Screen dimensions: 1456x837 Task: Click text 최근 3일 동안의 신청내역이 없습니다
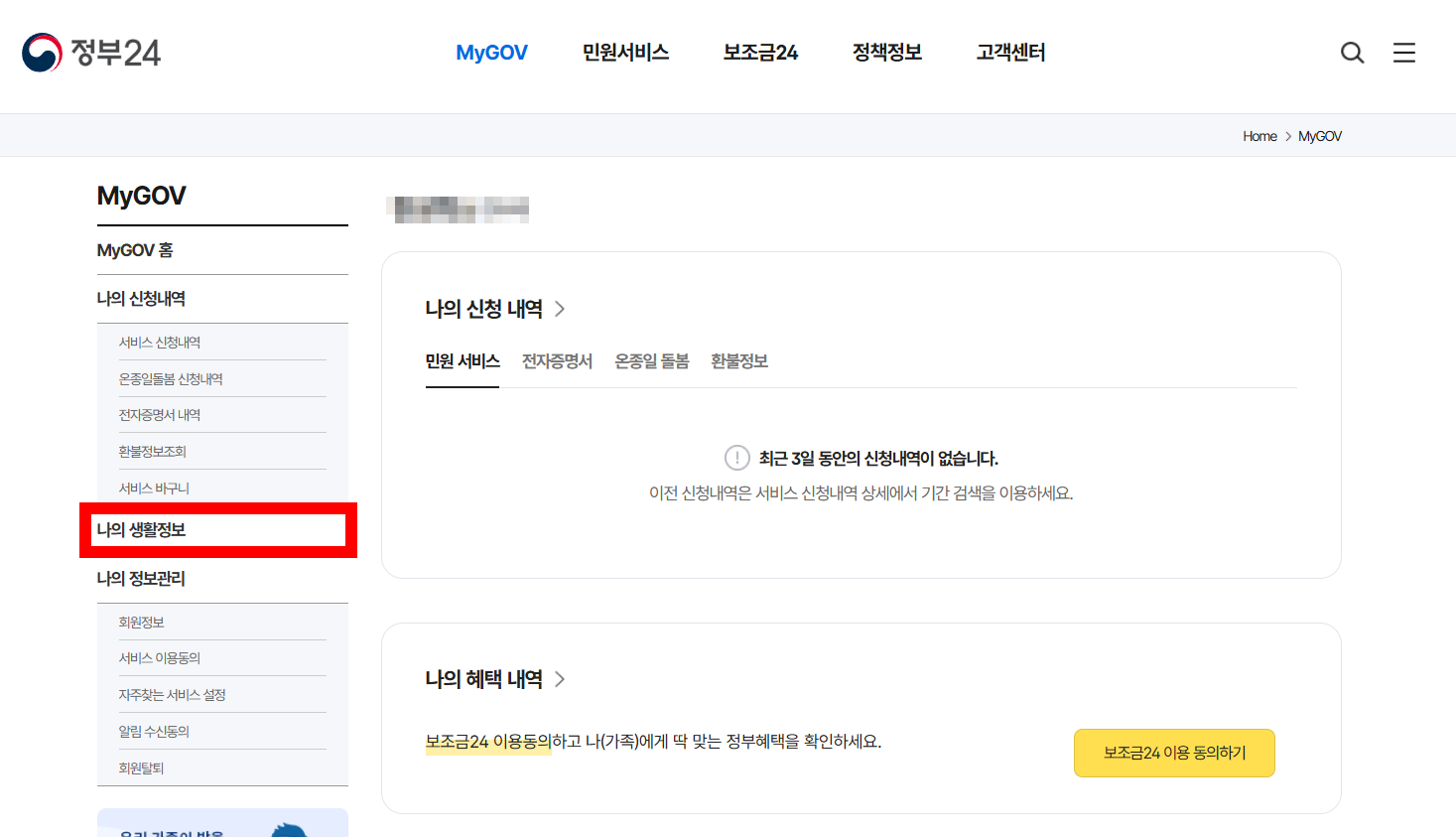click(878, 458)
